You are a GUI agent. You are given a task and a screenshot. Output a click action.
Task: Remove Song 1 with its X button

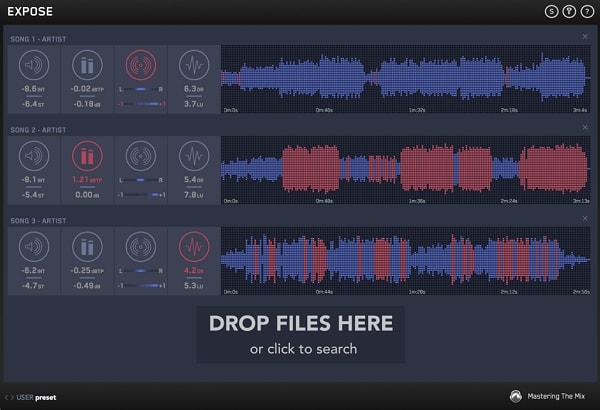(x=585, y=37)
